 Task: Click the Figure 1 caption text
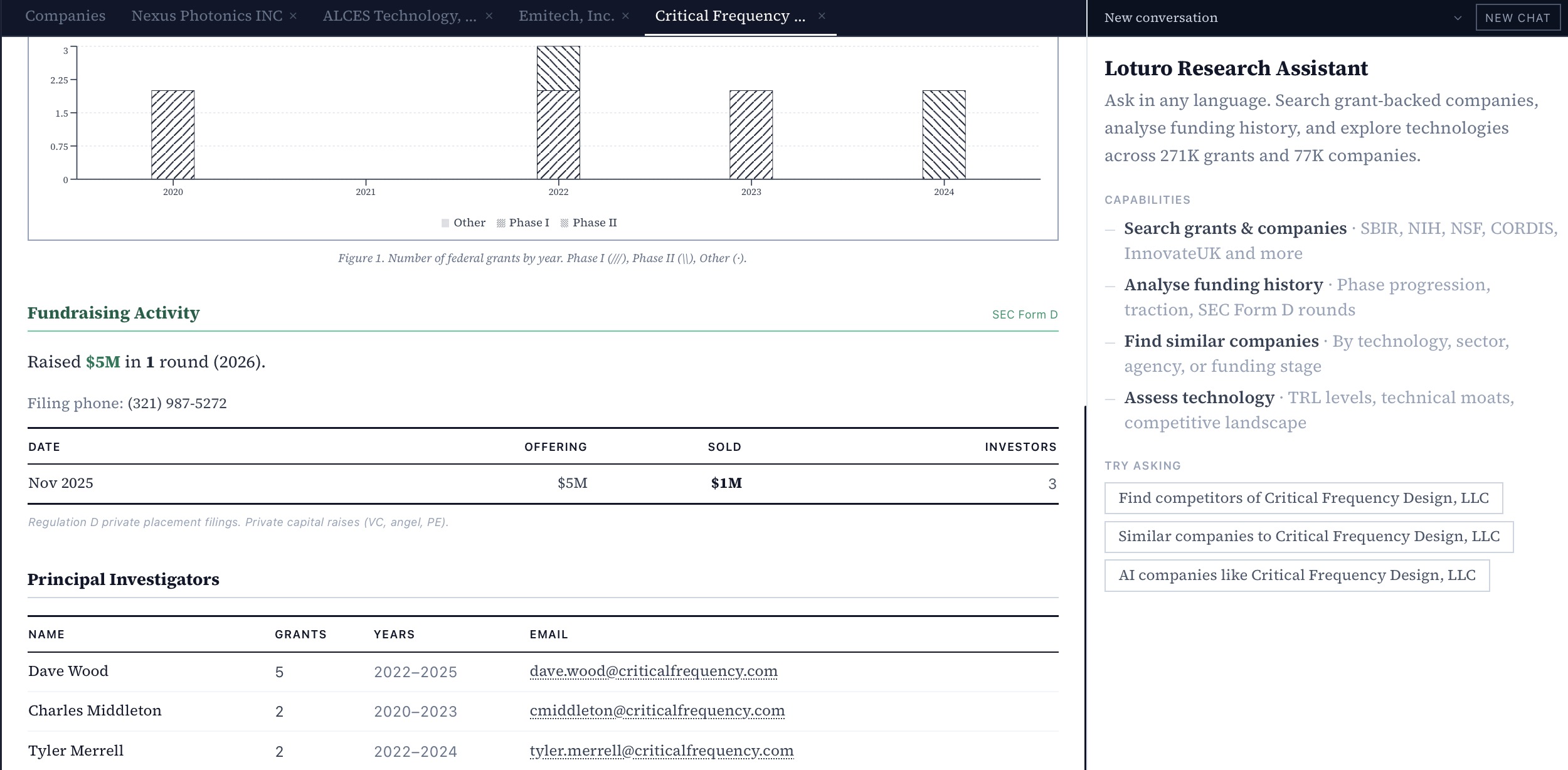[x=542, y=258]
